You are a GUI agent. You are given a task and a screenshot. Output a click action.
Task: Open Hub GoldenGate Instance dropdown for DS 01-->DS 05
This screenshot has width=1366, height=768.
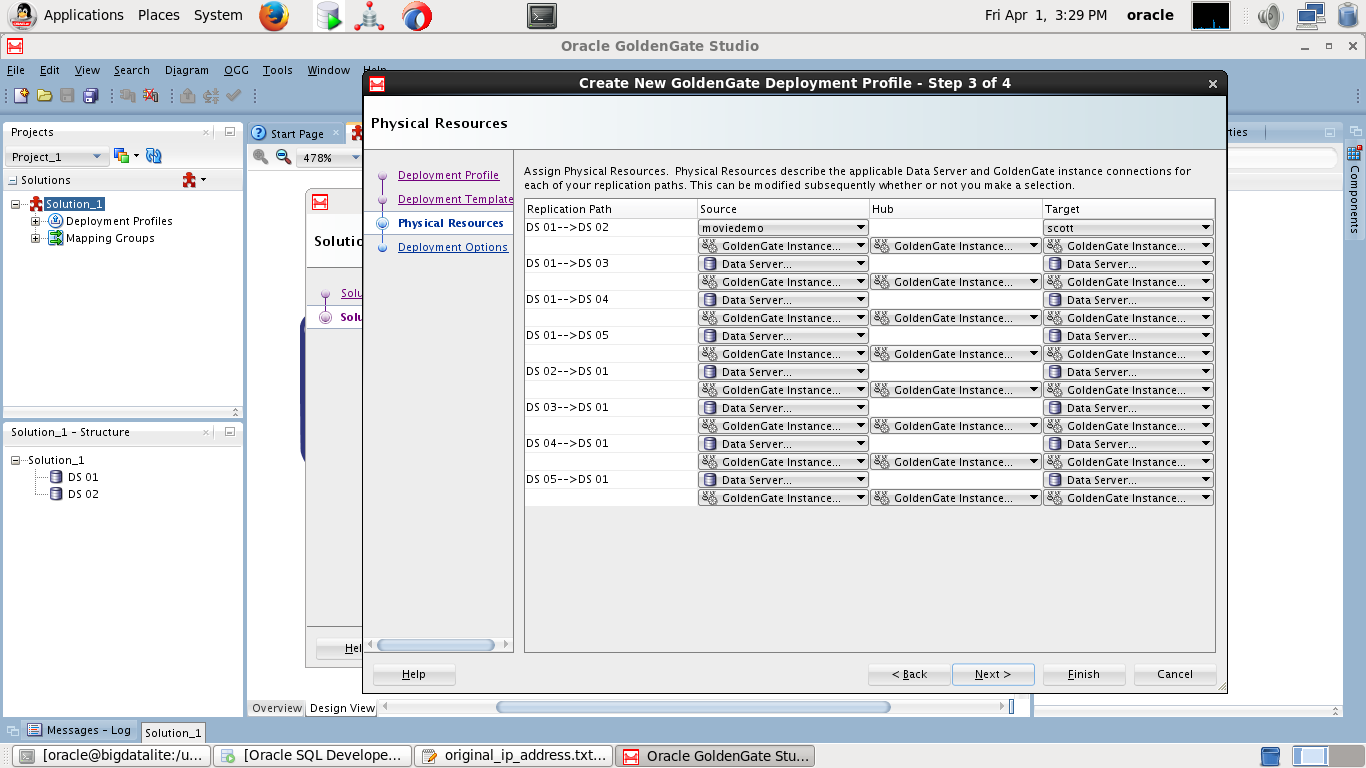[x=955, y=354]
